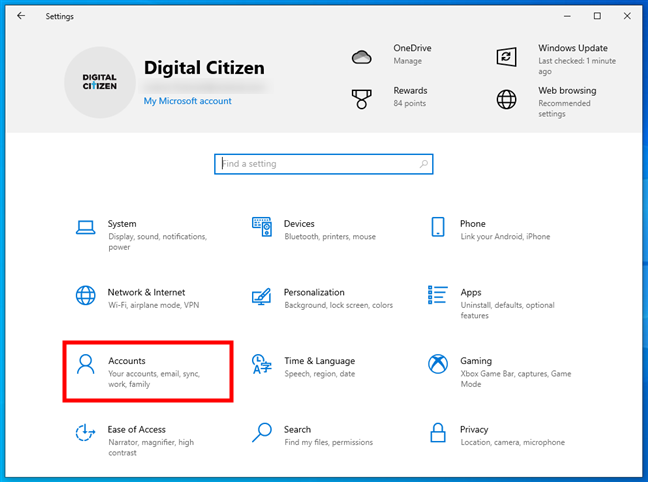Select the Search category title
648x482 pixels.
tap(297, 430)
